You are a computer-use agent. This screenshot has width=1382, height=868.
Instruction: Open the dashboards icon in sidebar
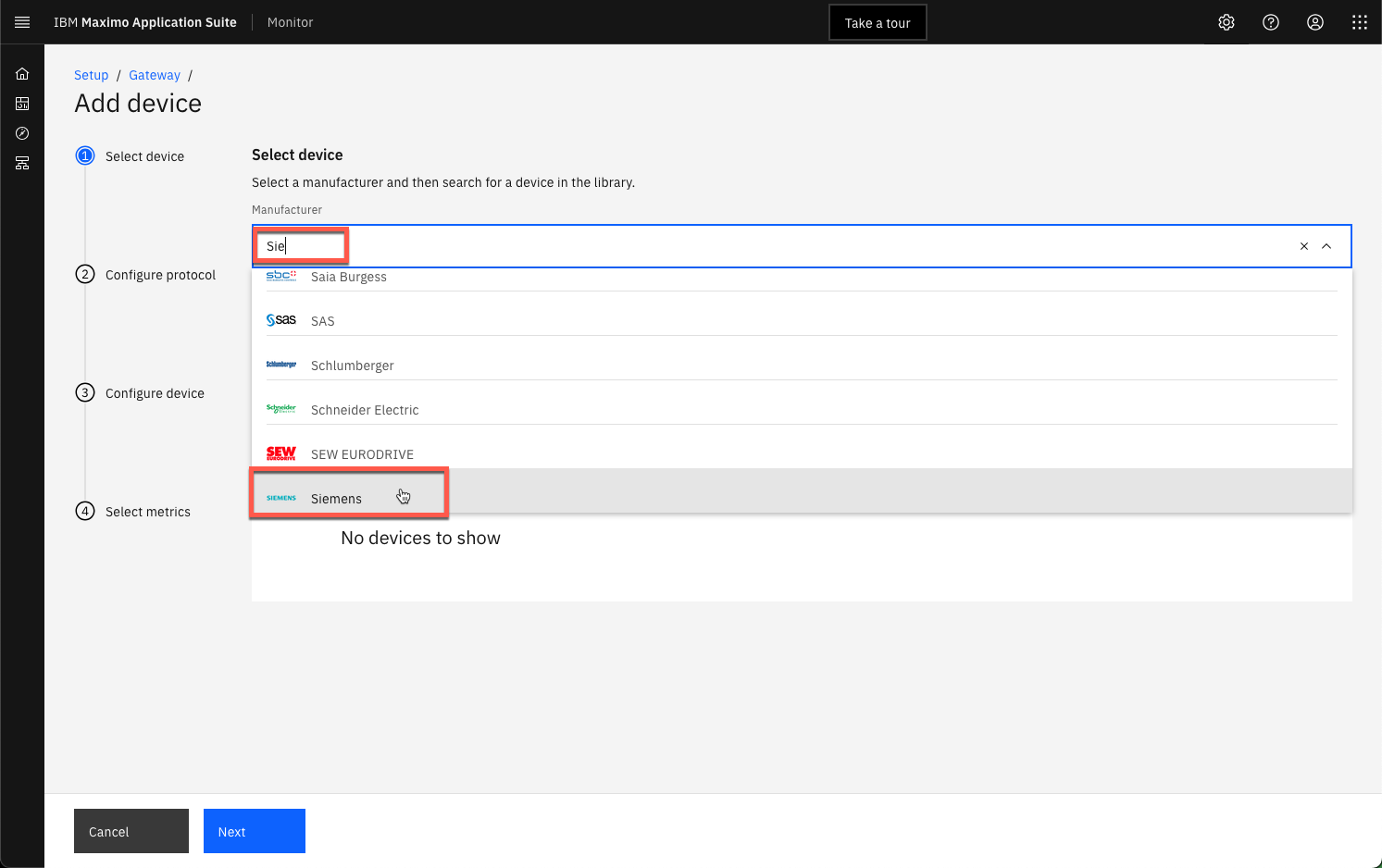[x=22, y=104]
